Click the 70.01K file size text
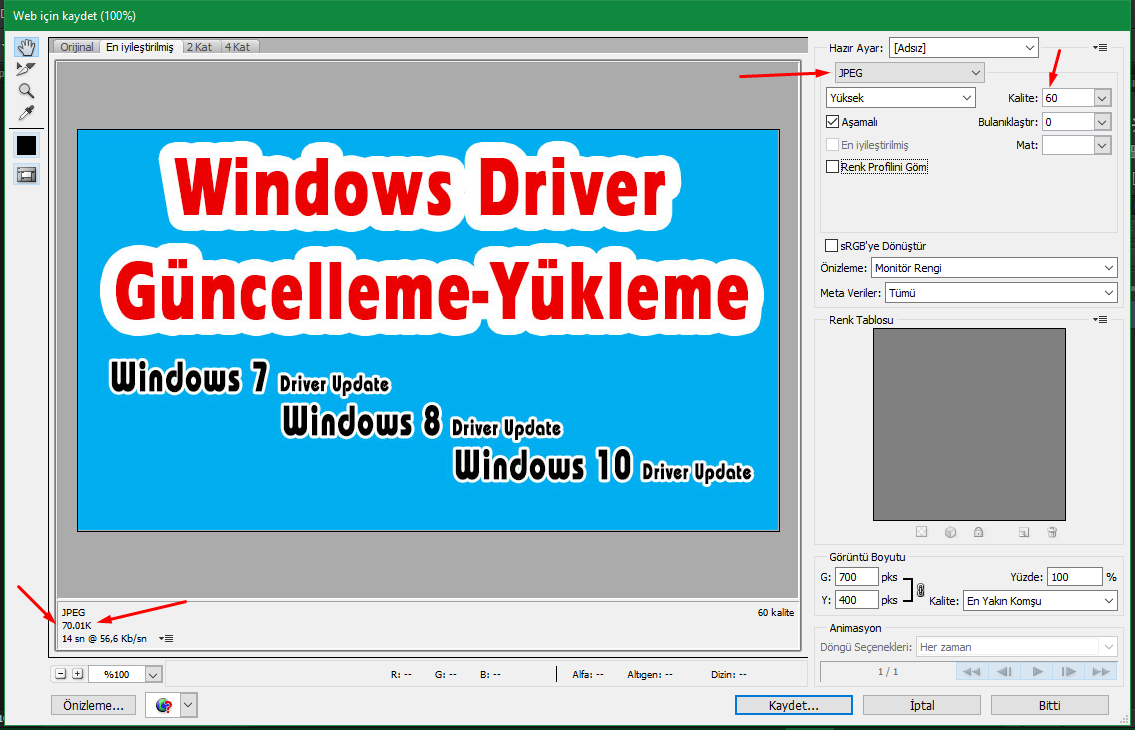 point(77,625)
